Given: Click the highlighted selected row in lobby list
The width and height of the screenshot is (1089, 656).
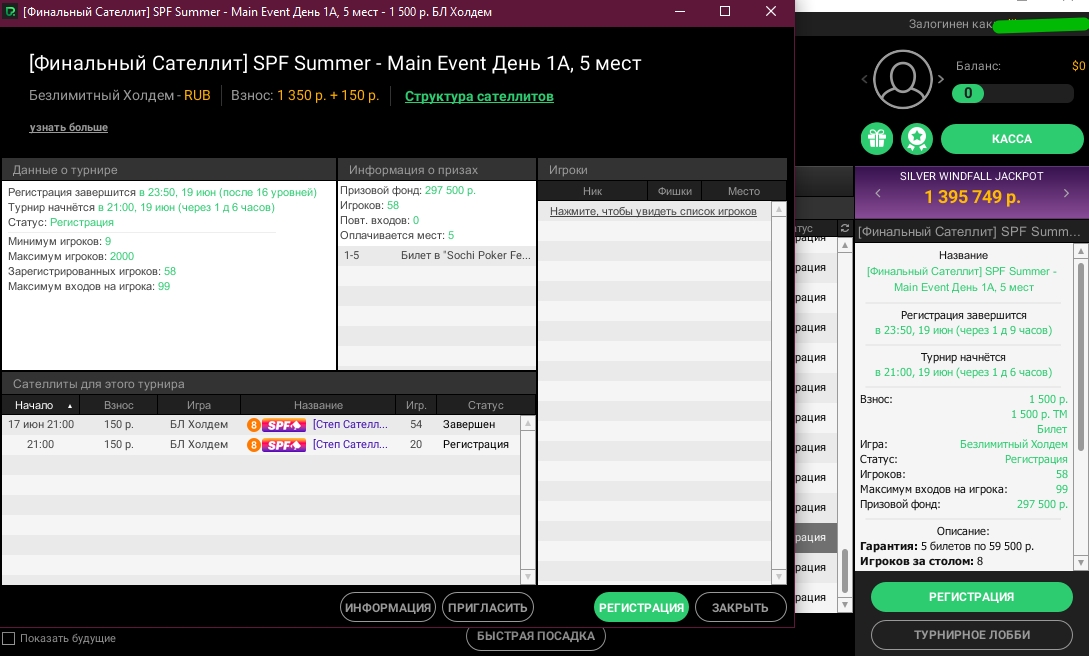Looking at the screenshot, I should click(815, 538).
